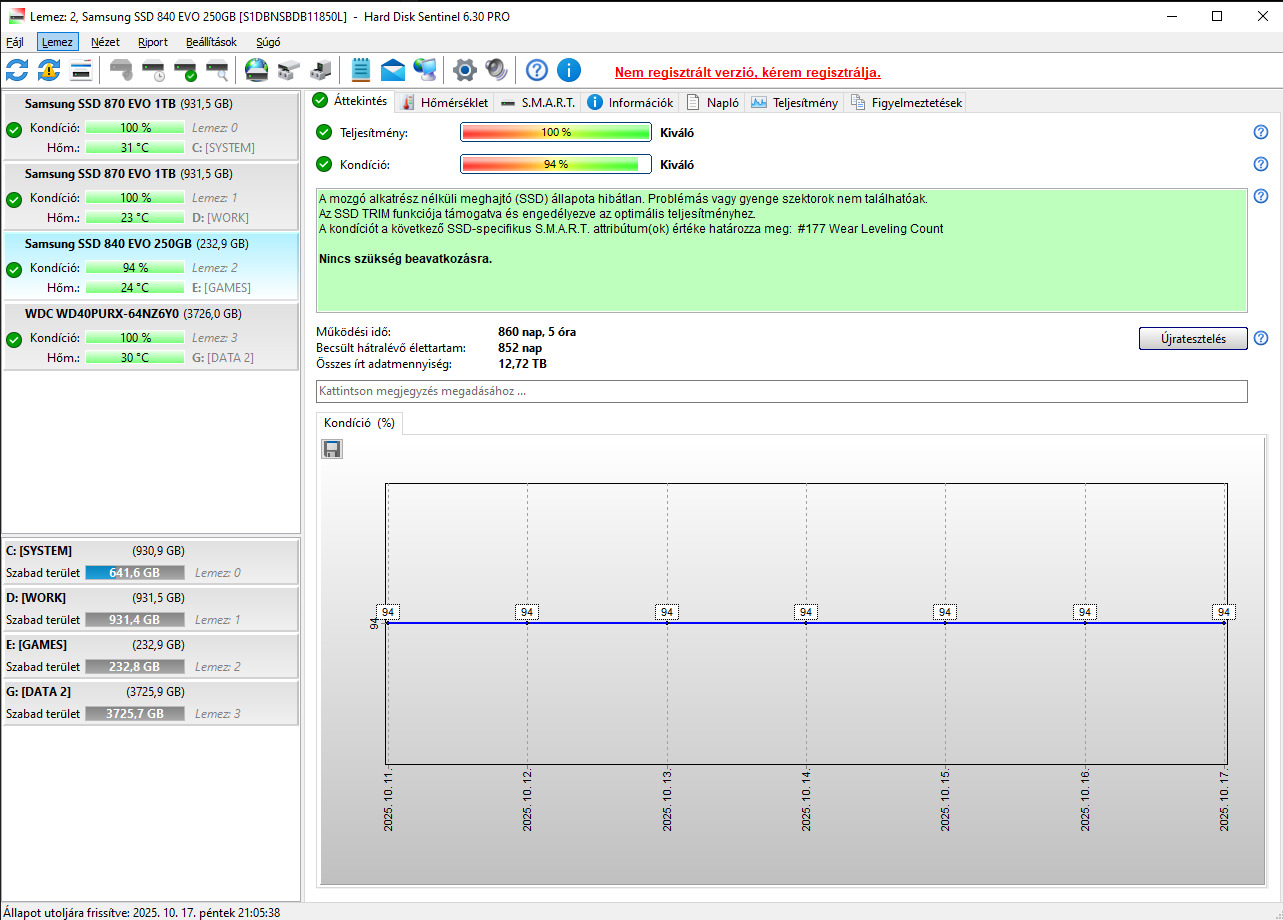Viewport: 1283px width, 920px height.
Task: Open the Riport menu
Action: pos(153,42)
